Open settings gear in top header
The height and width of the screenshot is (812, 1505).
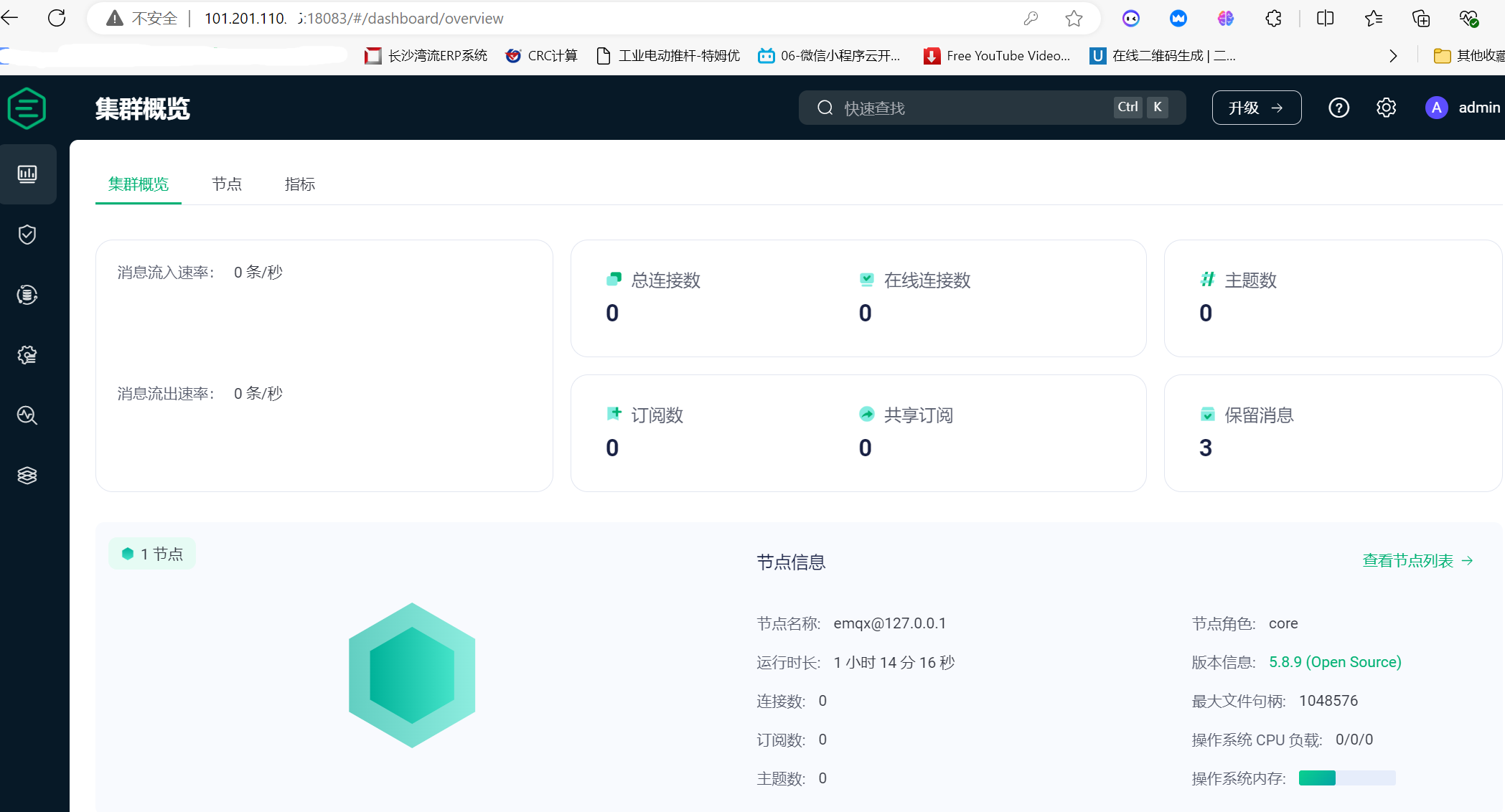point(1386,108)
